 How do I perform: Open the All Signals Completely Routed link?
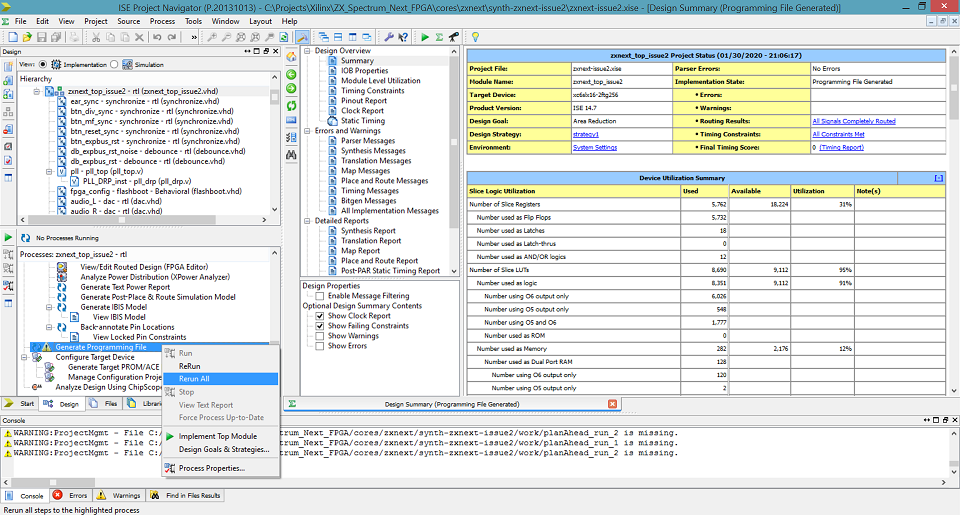pos(854,122)
